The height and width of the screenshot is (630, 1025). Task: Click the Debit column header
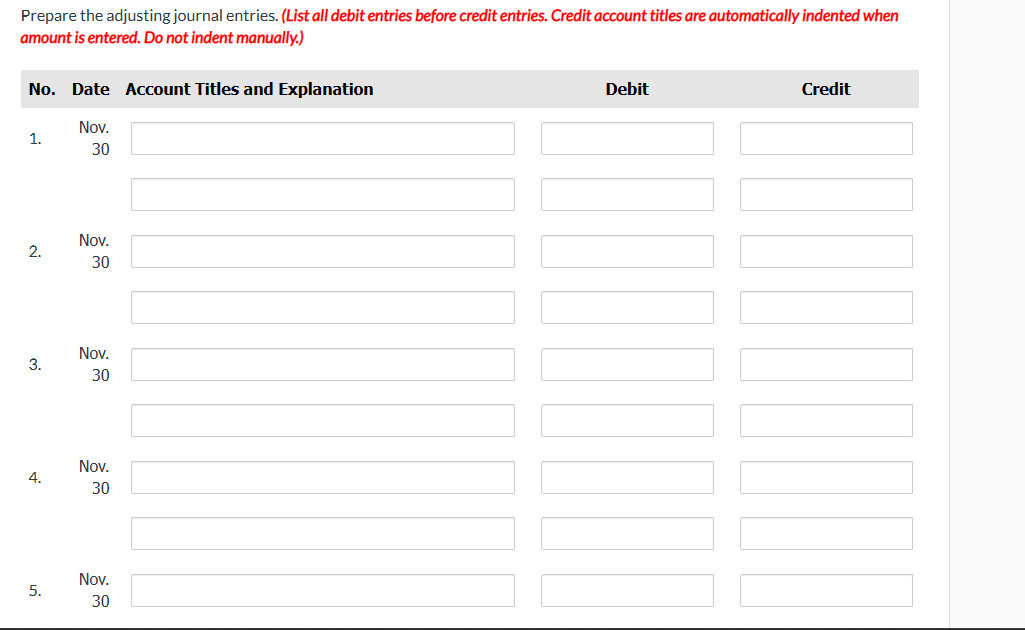(626, 89)
